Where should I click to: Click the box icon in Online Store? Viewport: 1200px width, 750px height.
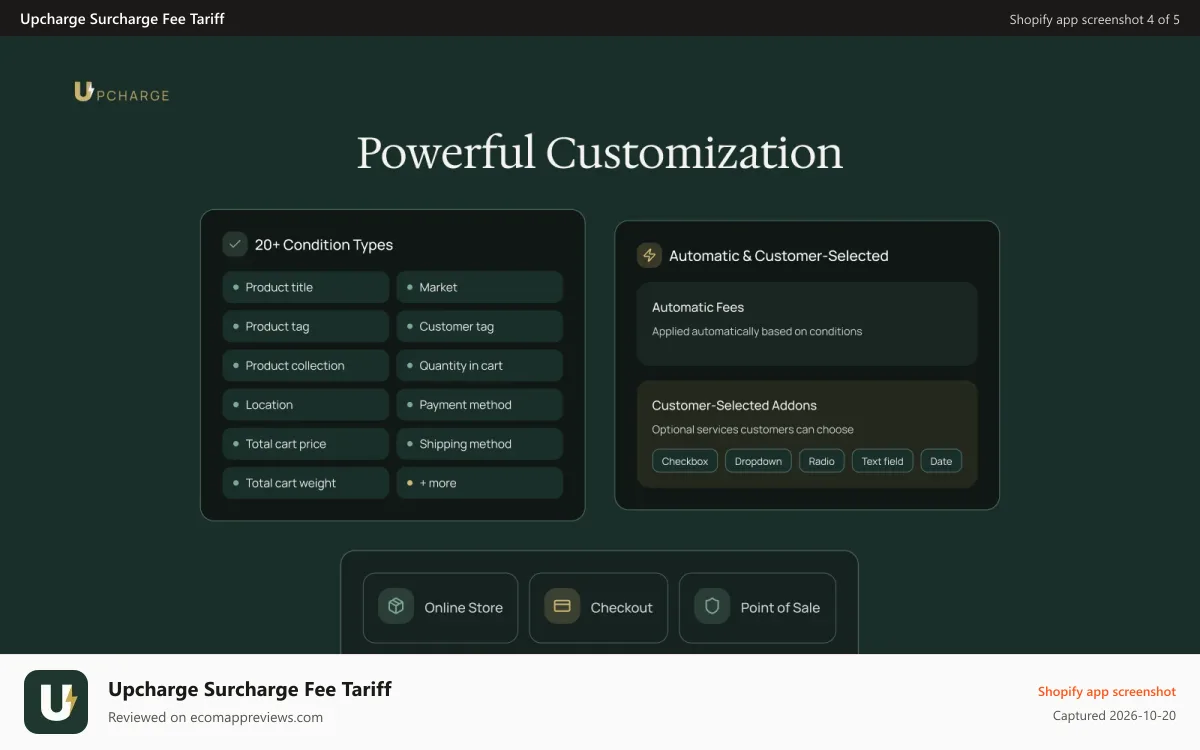tap(396, 606)
